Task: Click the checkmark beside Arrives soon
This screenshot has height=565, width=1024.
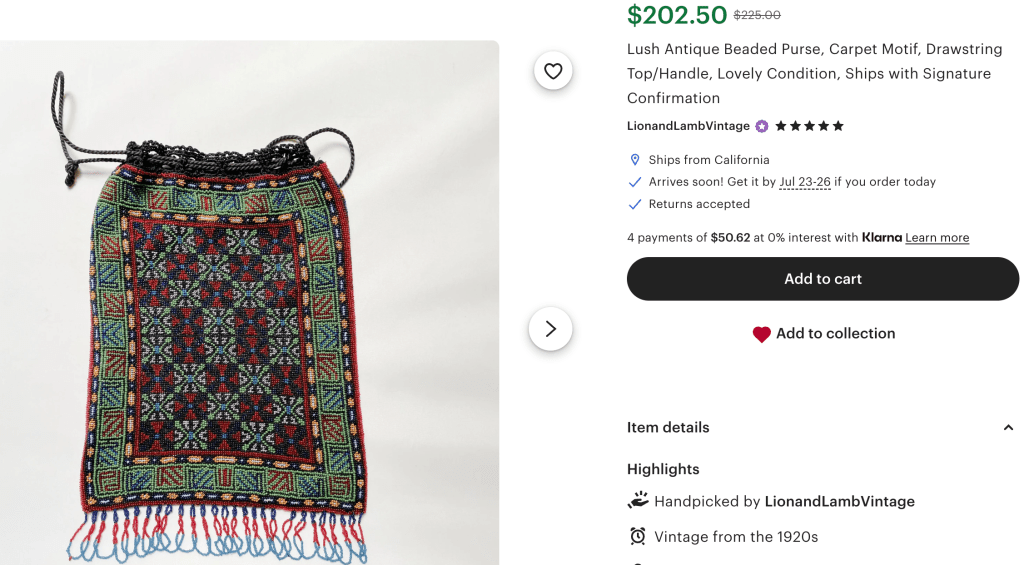Action: [634, 182]
